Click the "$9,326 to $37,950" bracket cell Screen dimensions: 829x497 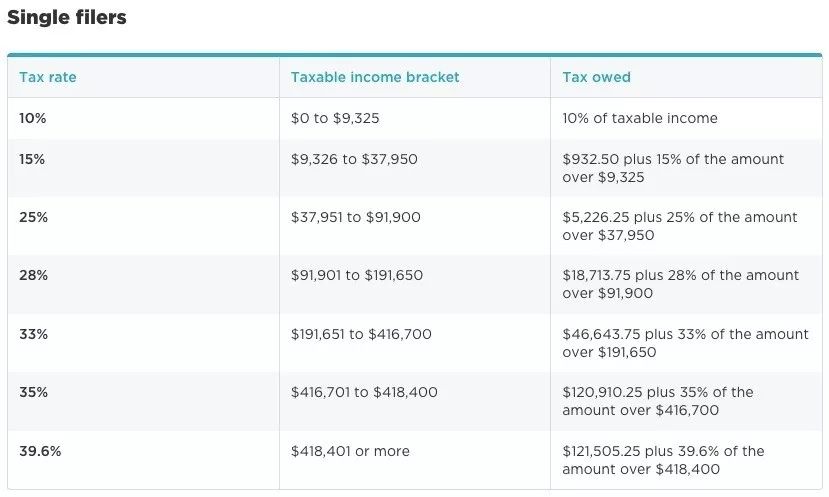(354, 159)
